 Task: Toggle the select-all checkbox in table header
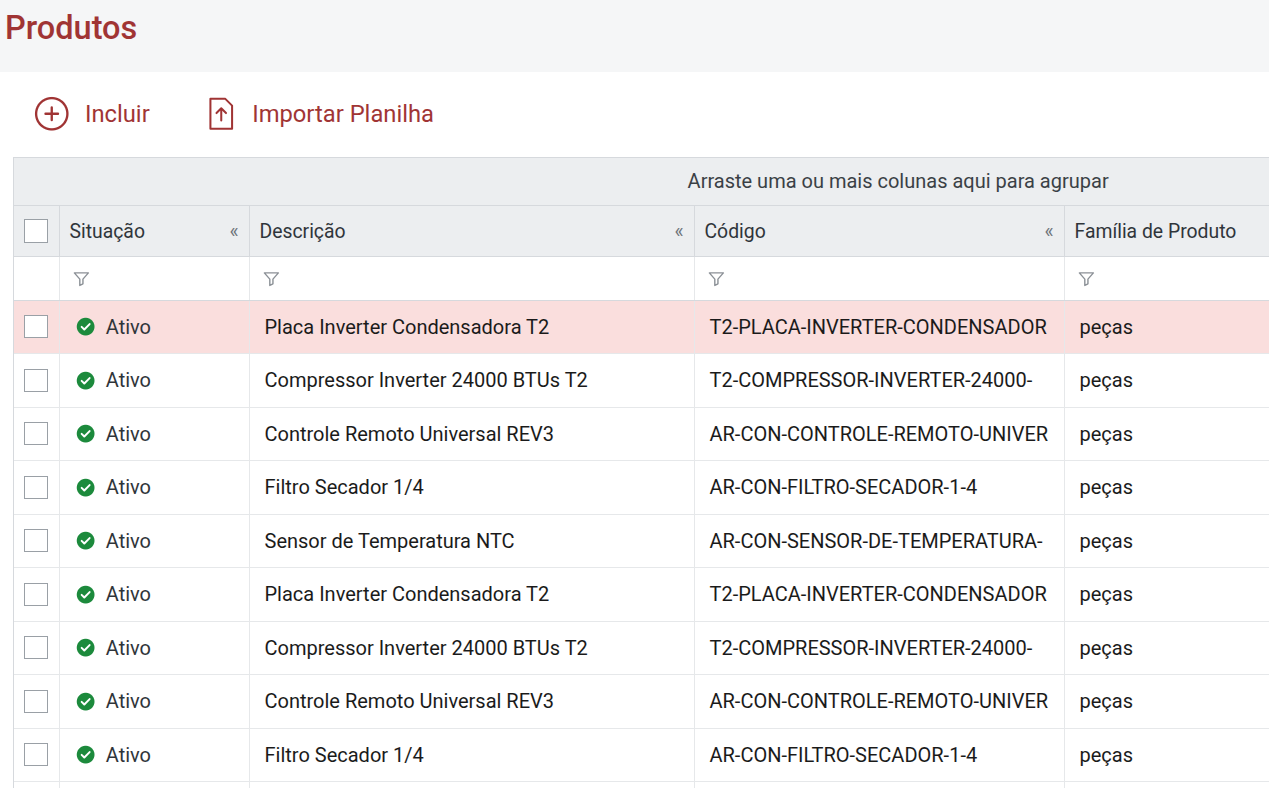(36, 231)
